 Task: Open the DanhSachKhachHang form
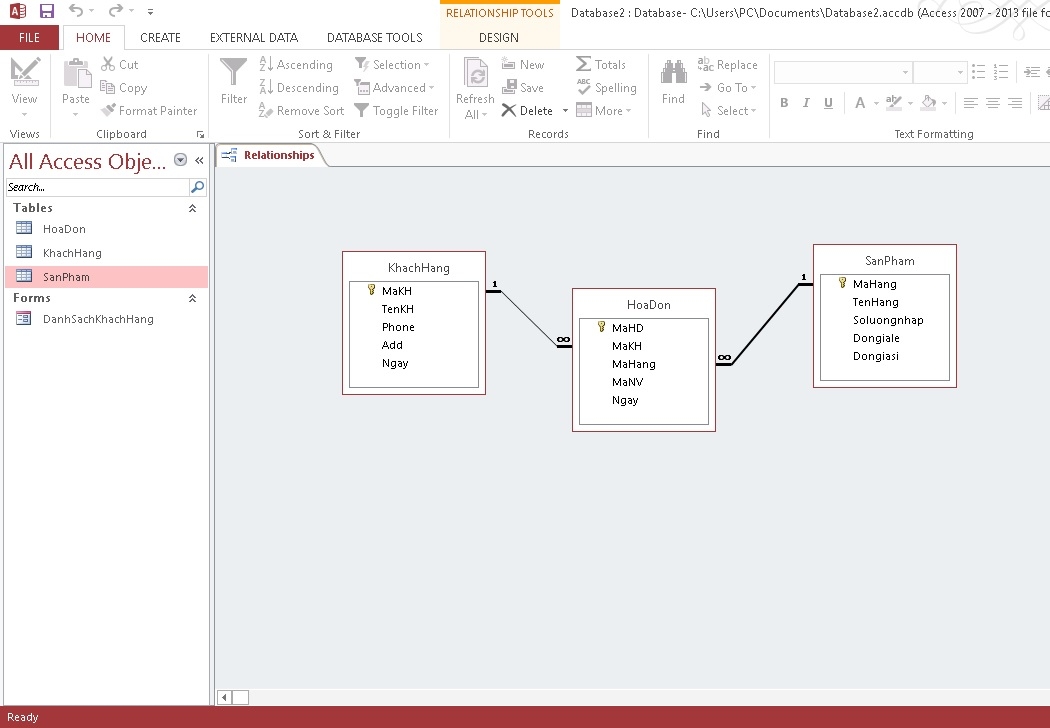98,319
